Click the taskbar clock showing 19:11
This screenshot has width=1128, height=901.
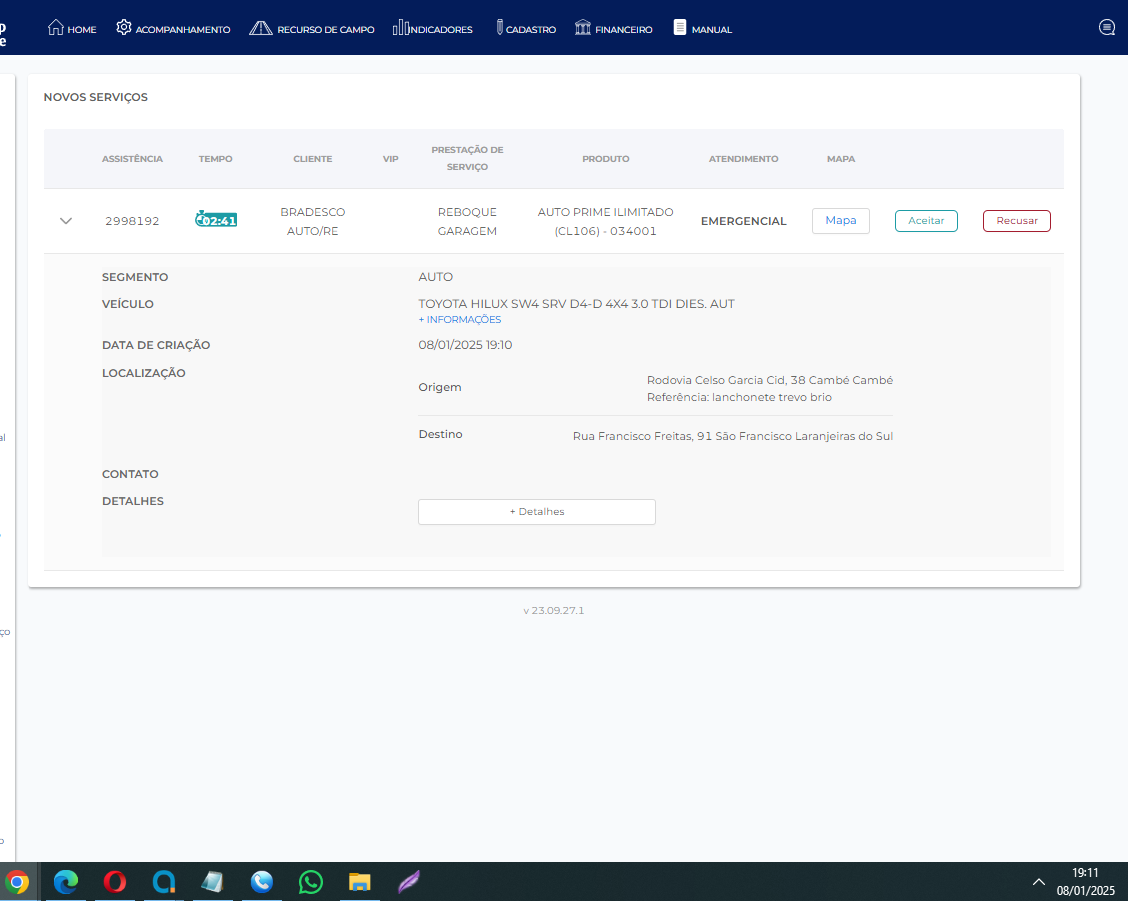[x=1085, y=881]
